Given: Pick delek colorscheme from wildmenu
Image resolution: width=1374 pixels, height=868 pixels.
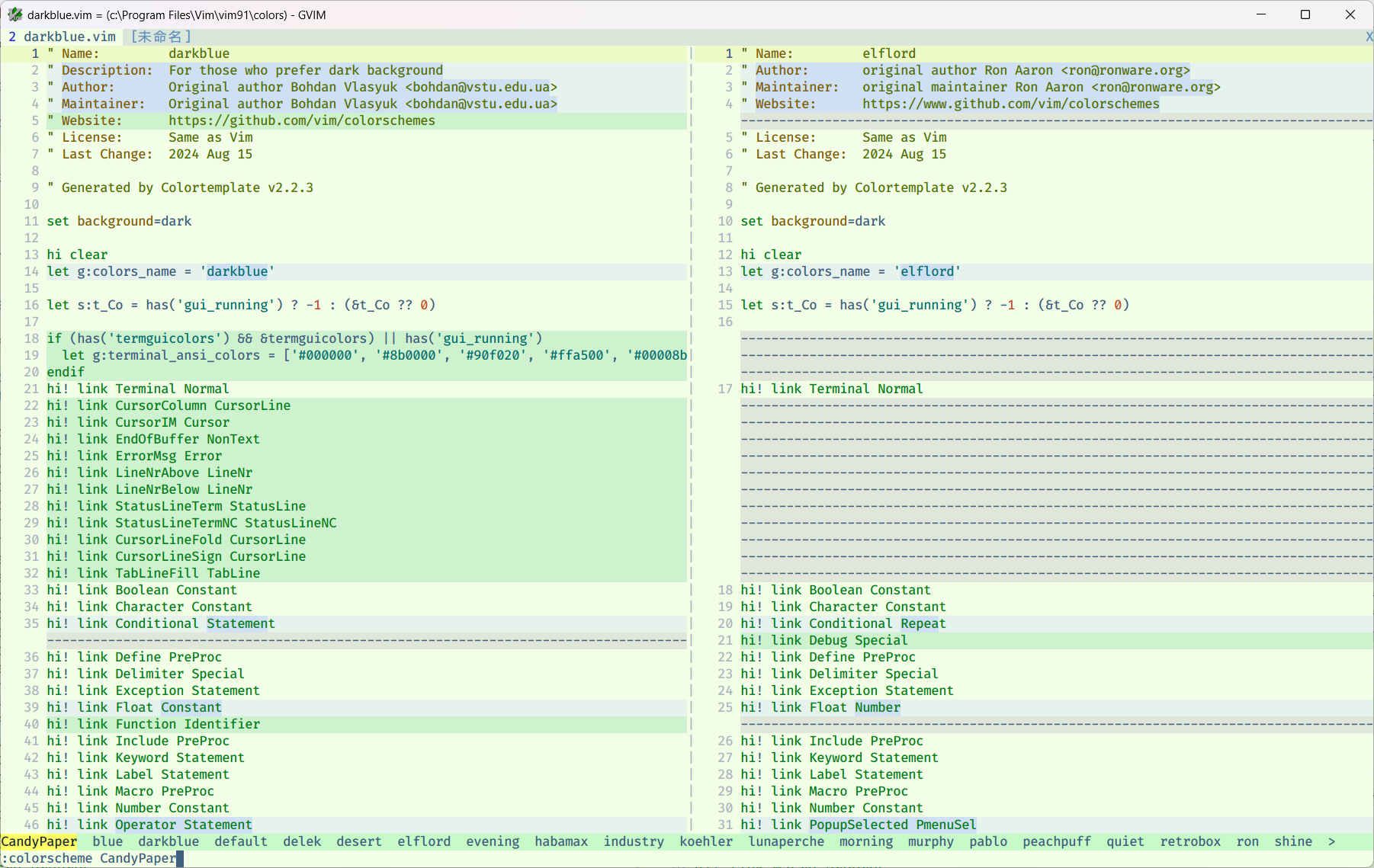Looking at the screenshot, I should (302, 841).
